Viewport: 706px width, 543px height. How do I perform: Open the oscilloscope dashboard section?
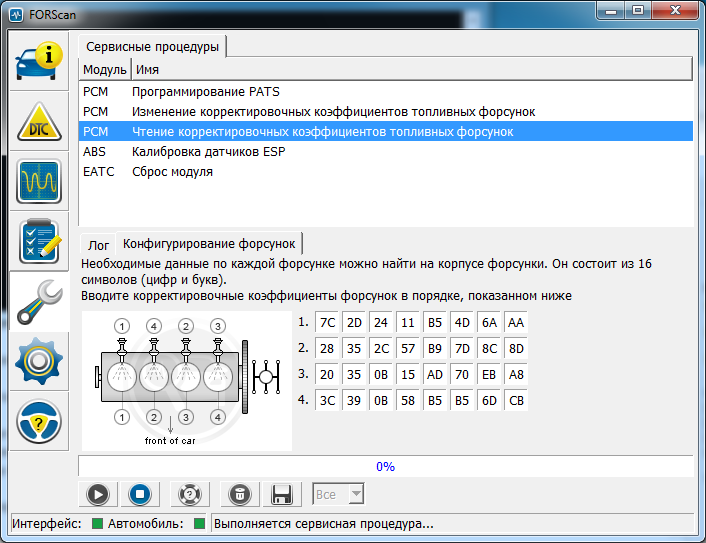click(x=39, y=181)
